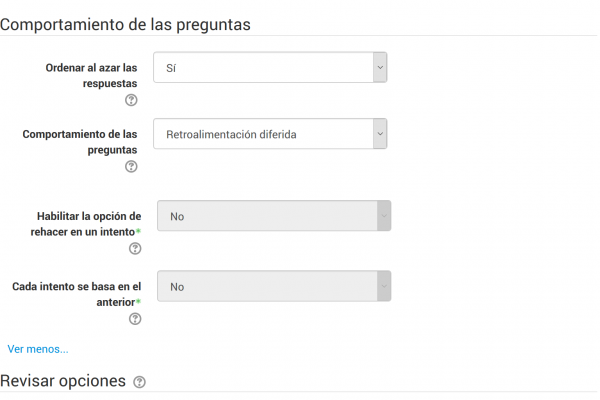Click the arrow on the rehacer en un intento select
This screenshot has width=600, height=400.
pos(384,216)
